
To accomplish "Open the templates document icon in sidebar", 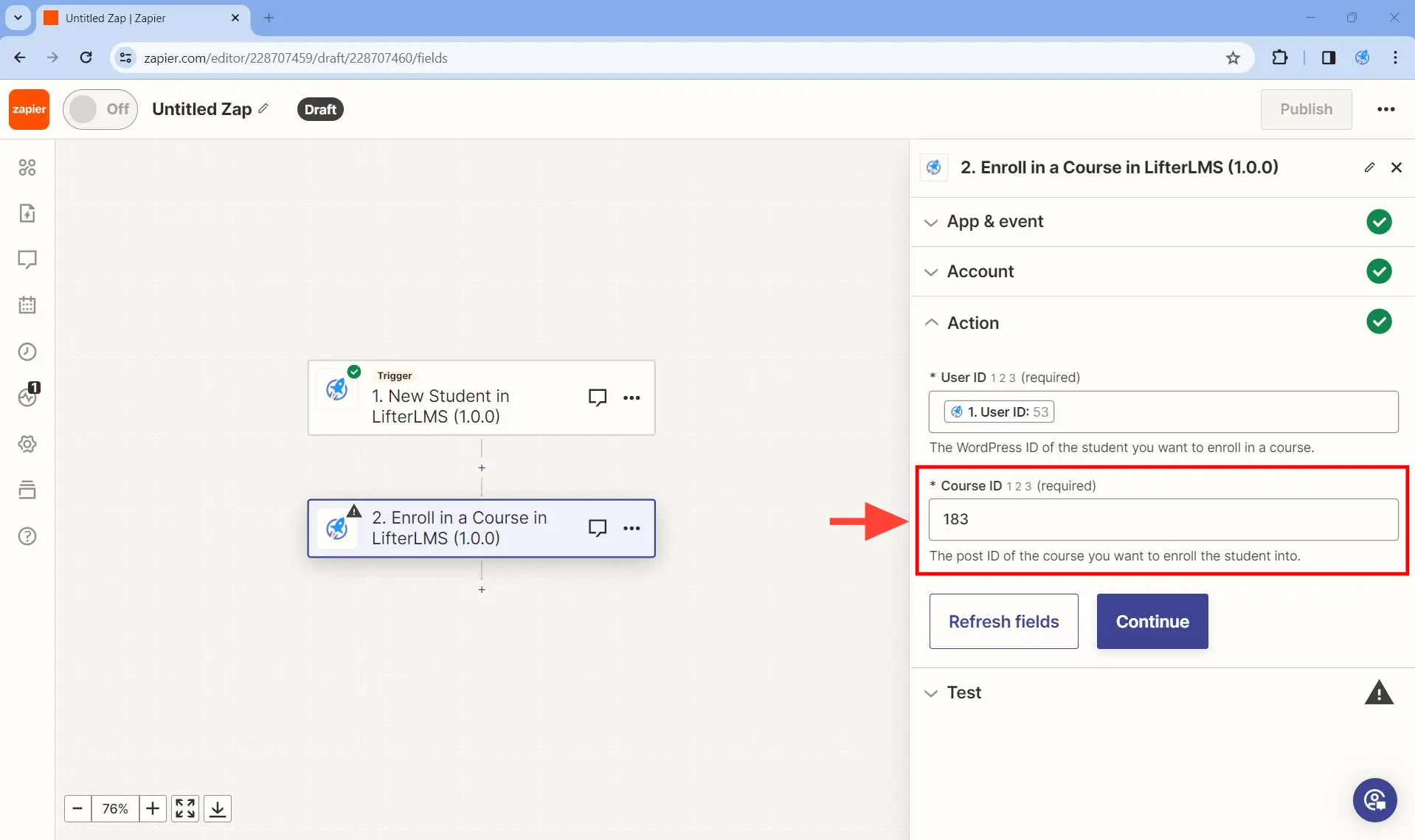I will click(x=27, y=213).
